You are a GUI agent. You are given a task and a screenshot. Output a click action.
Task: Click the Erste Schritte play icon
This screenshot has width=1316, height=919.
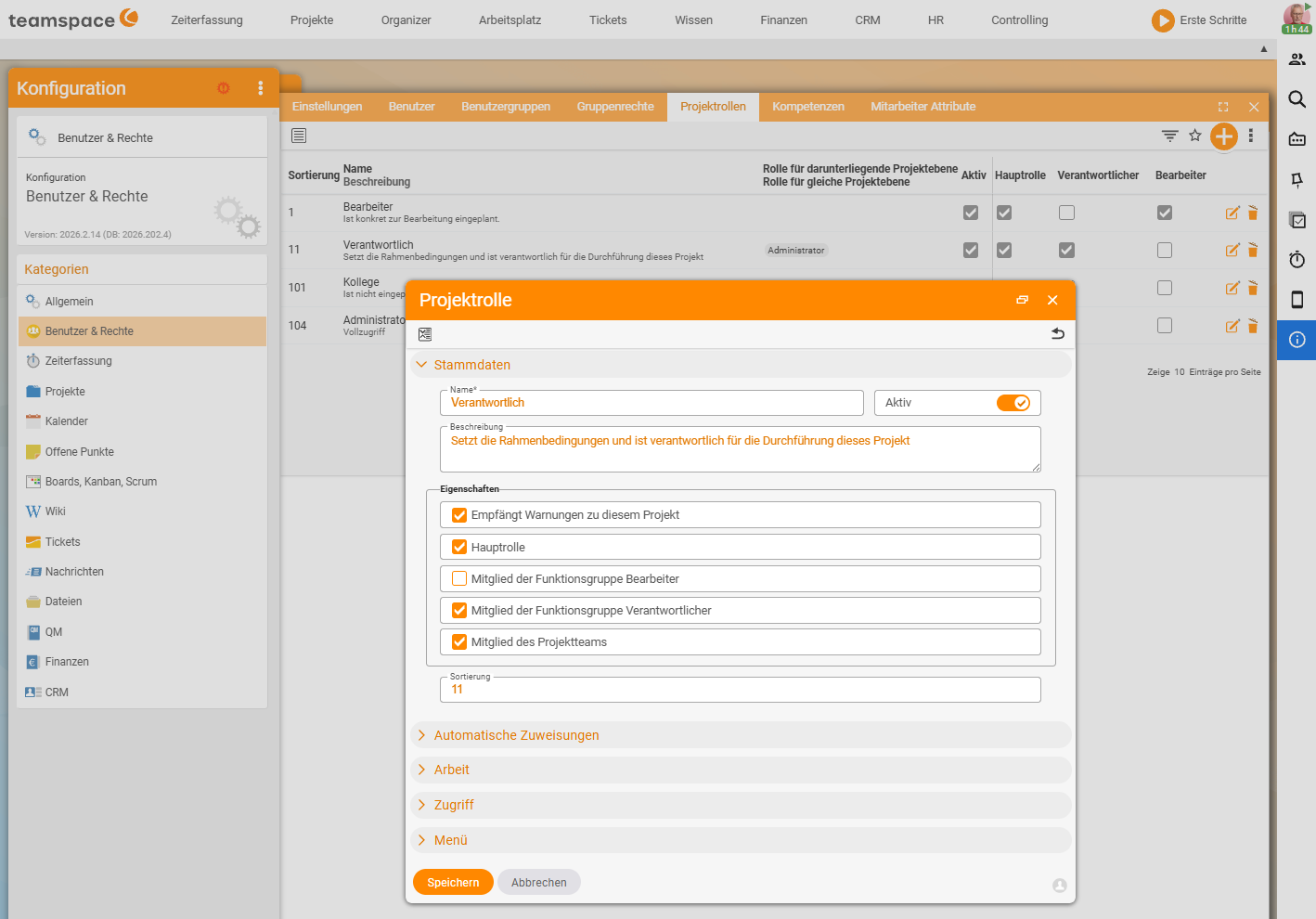click(1163, 20)
